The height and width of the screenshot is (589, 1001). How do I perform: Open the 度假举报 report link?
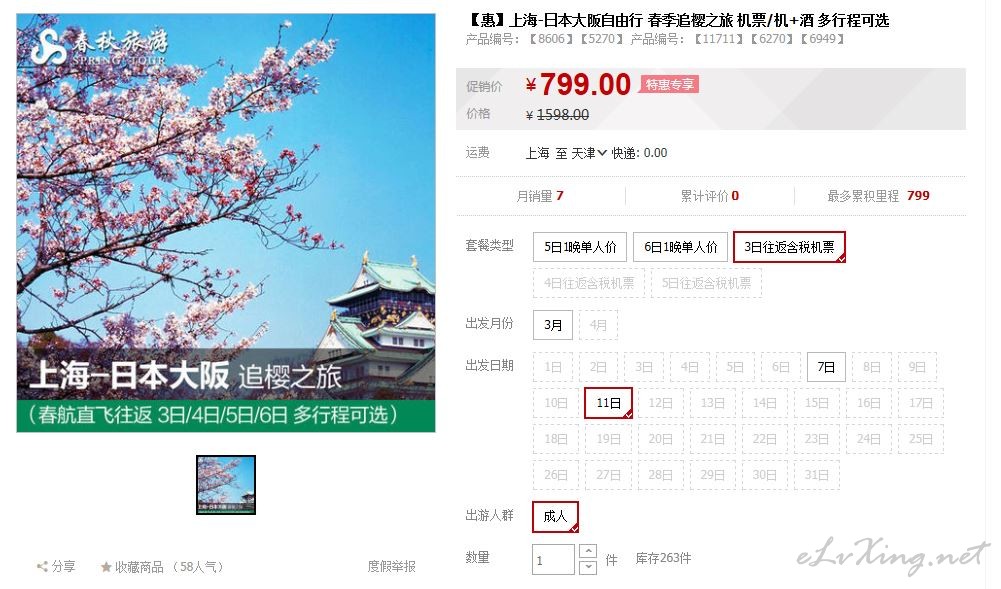[x=391, y=566]
